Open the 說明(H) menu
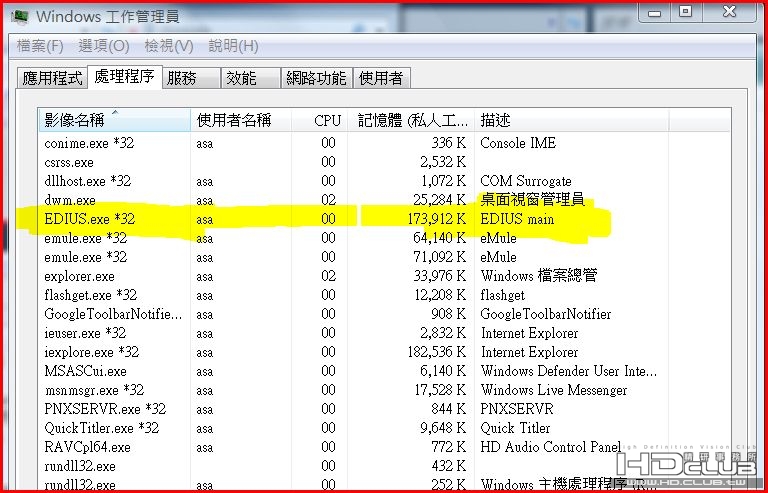 234,46
